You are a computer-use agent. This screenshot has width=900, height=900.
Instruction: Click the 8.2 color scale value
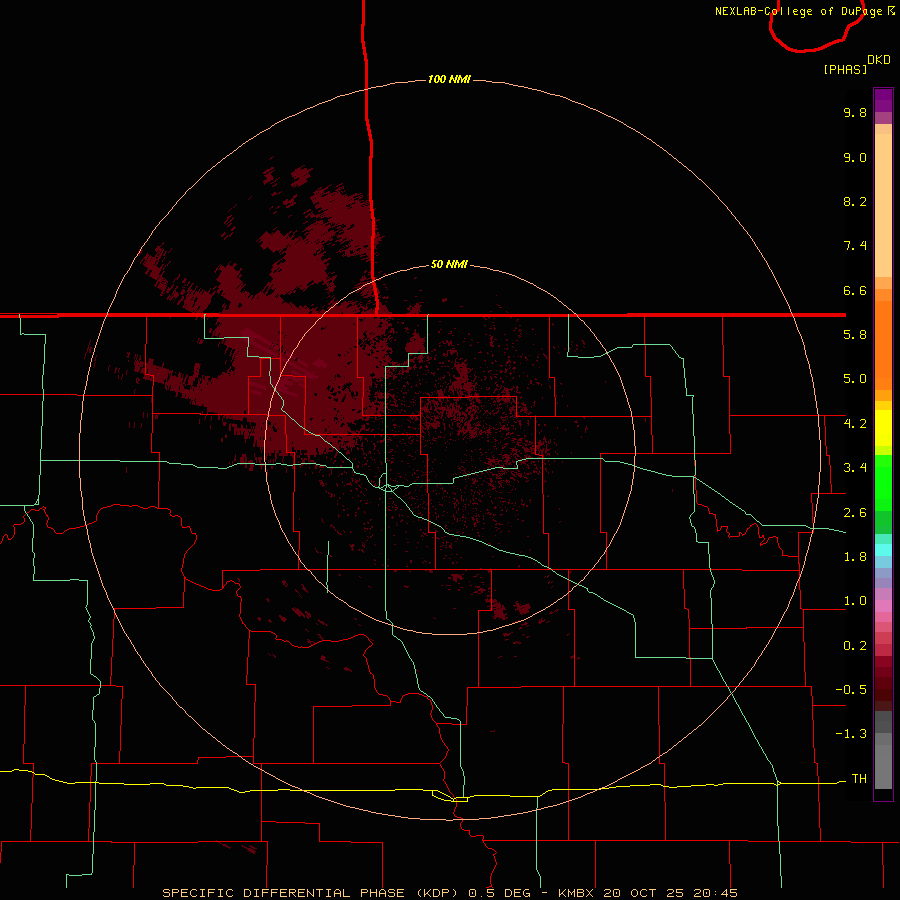click(855, 201)
